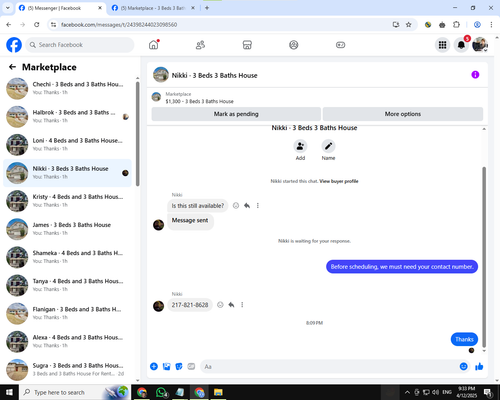Open the Flanigan conversation
The width and height of the screenshot is (500, 400).
click(x=67, y=313)
